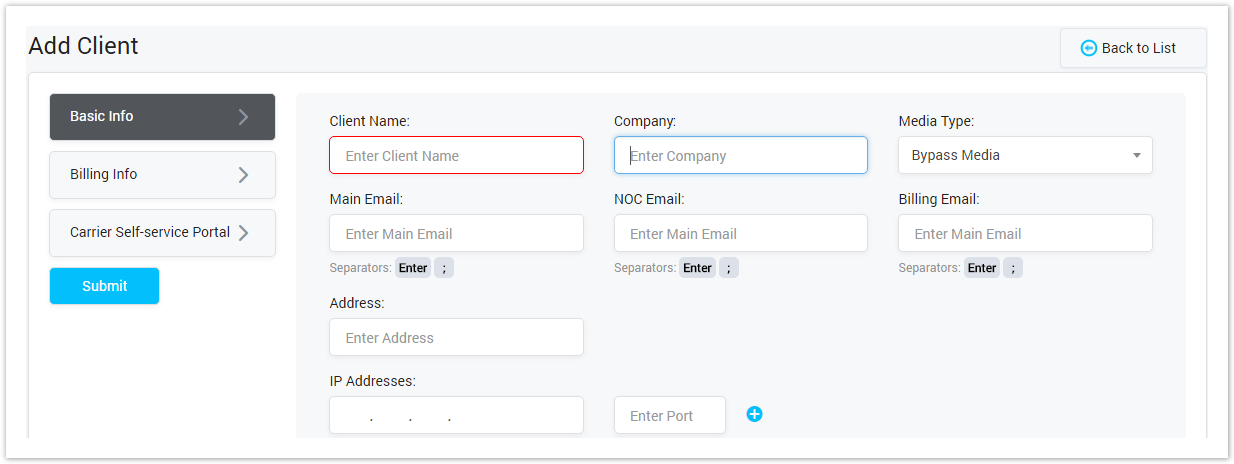
Task: Focus the Client Name input field
Action: (x=456, y=156)
